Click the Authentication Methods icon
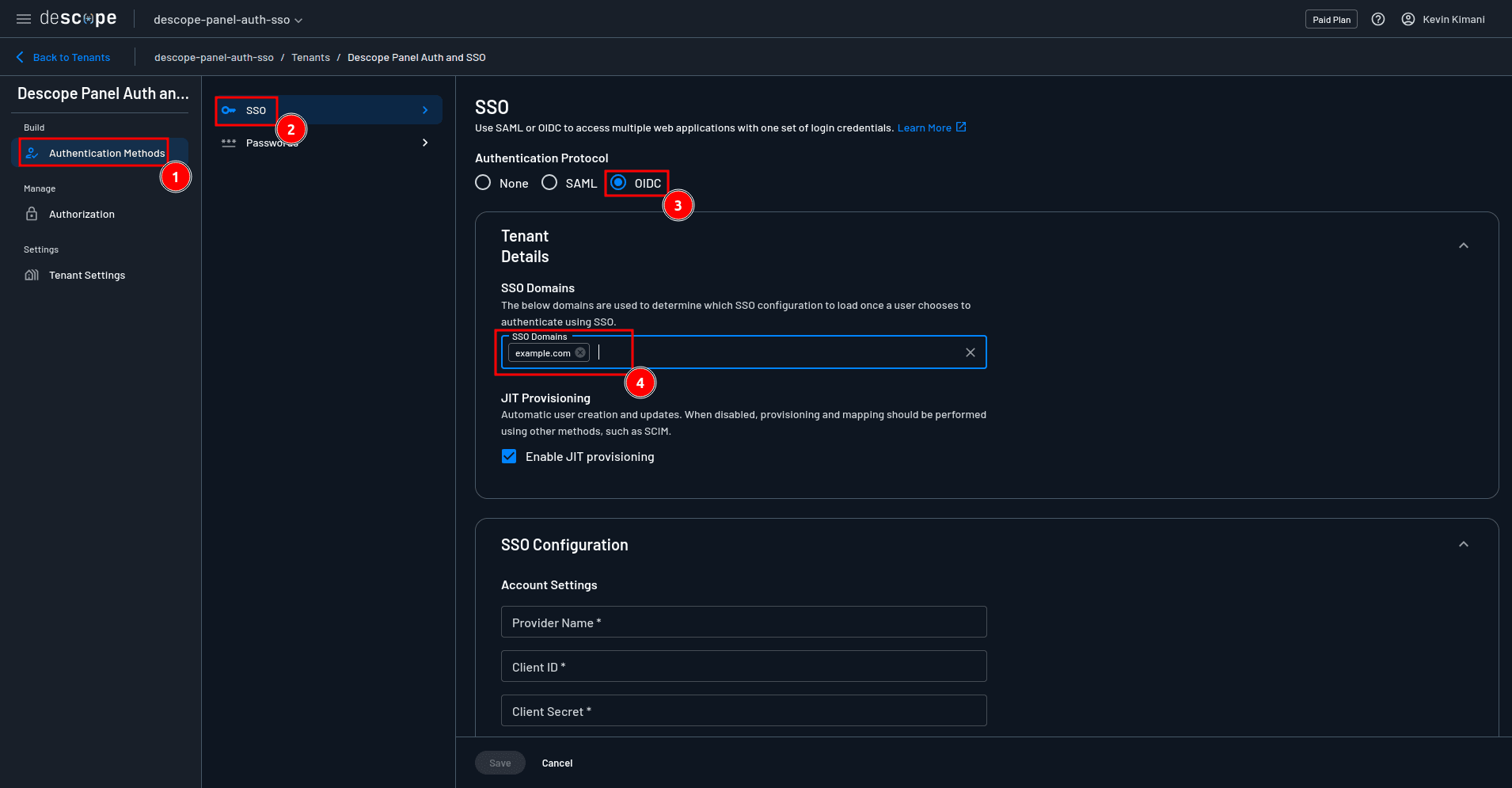This screenshot has height=788, width=1512. tap(32, 152)
